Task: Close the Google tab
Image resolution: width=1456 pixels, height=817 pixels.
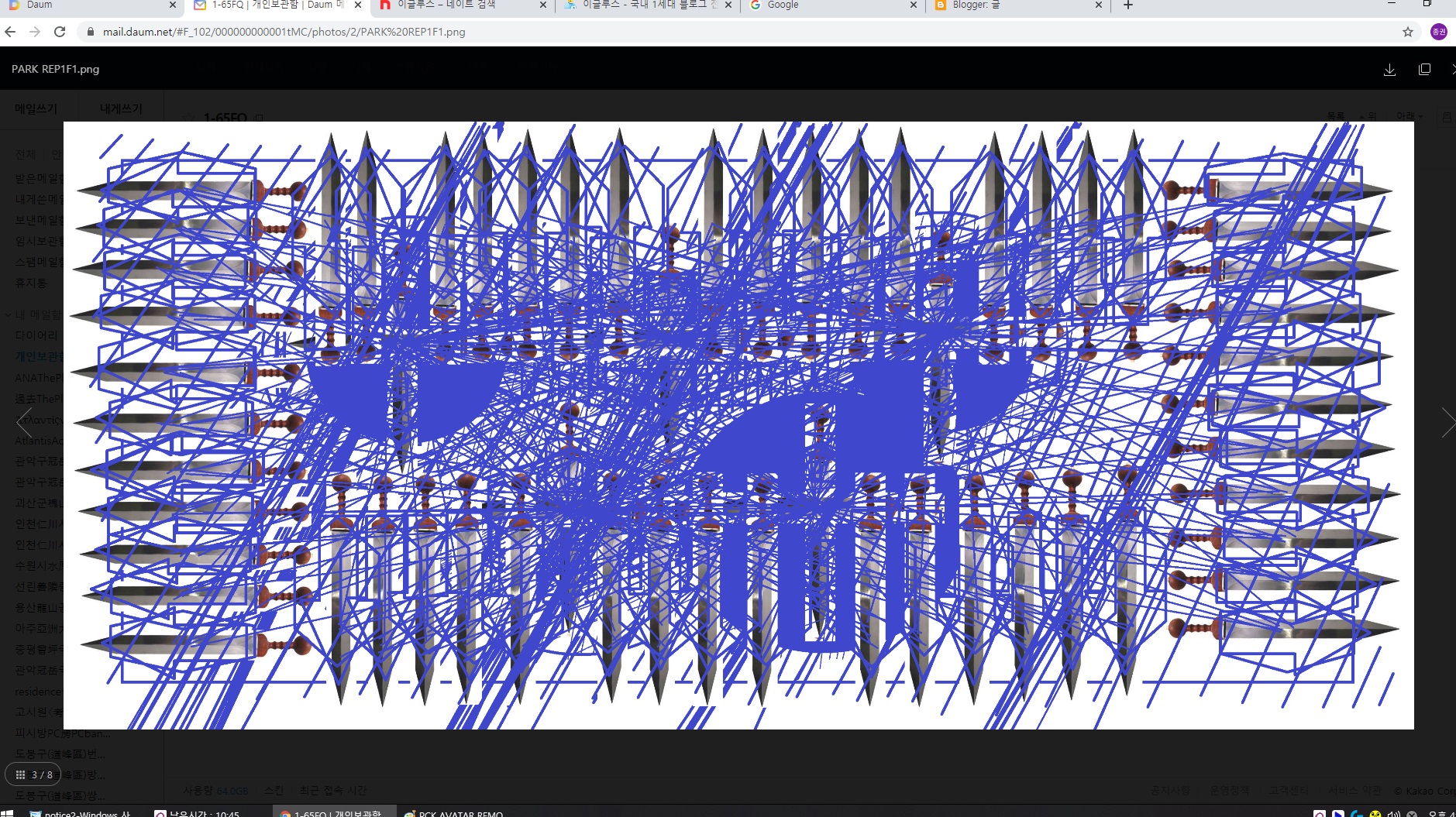Action: pyautogui.click(x=914, y=5)
